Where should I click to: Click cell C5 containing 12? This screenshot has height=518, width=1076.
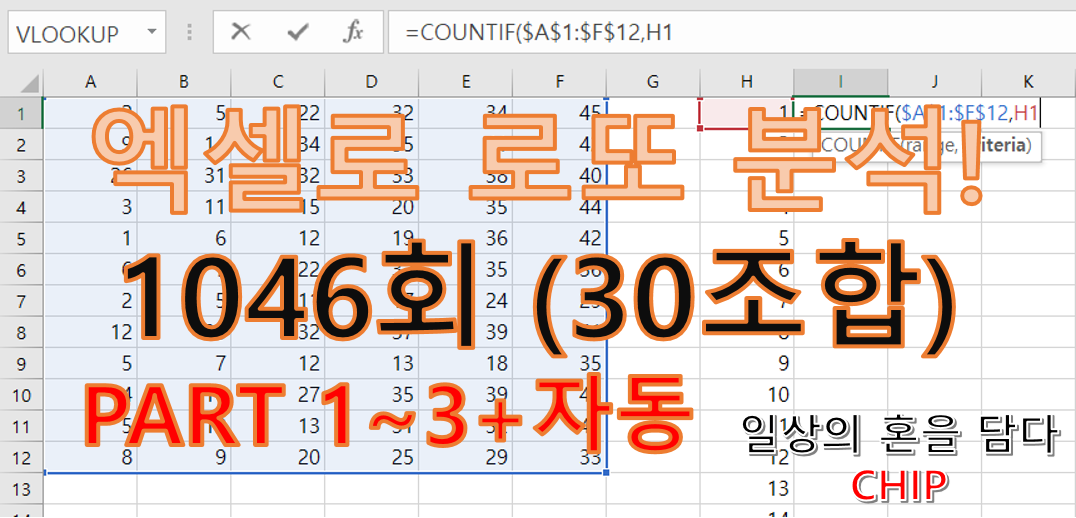tap(278, 239)
